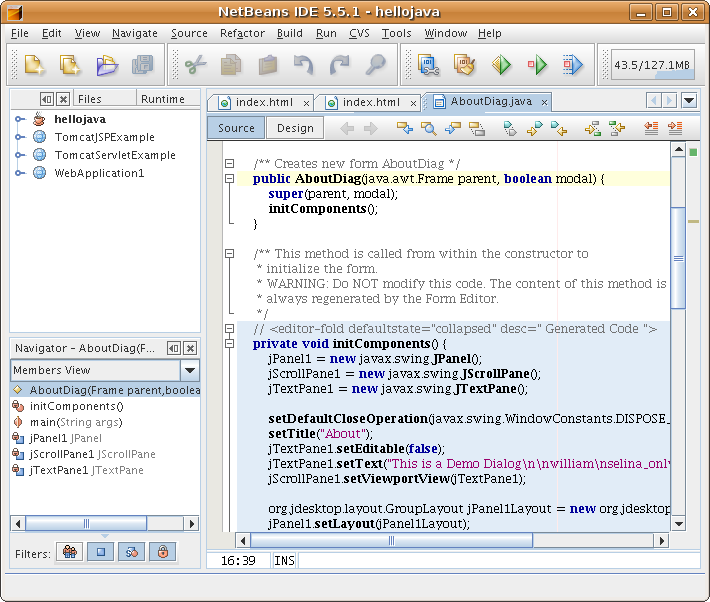The image size is (710, 602).
Task: Close the Projects panel
Action: click(64, 99)
